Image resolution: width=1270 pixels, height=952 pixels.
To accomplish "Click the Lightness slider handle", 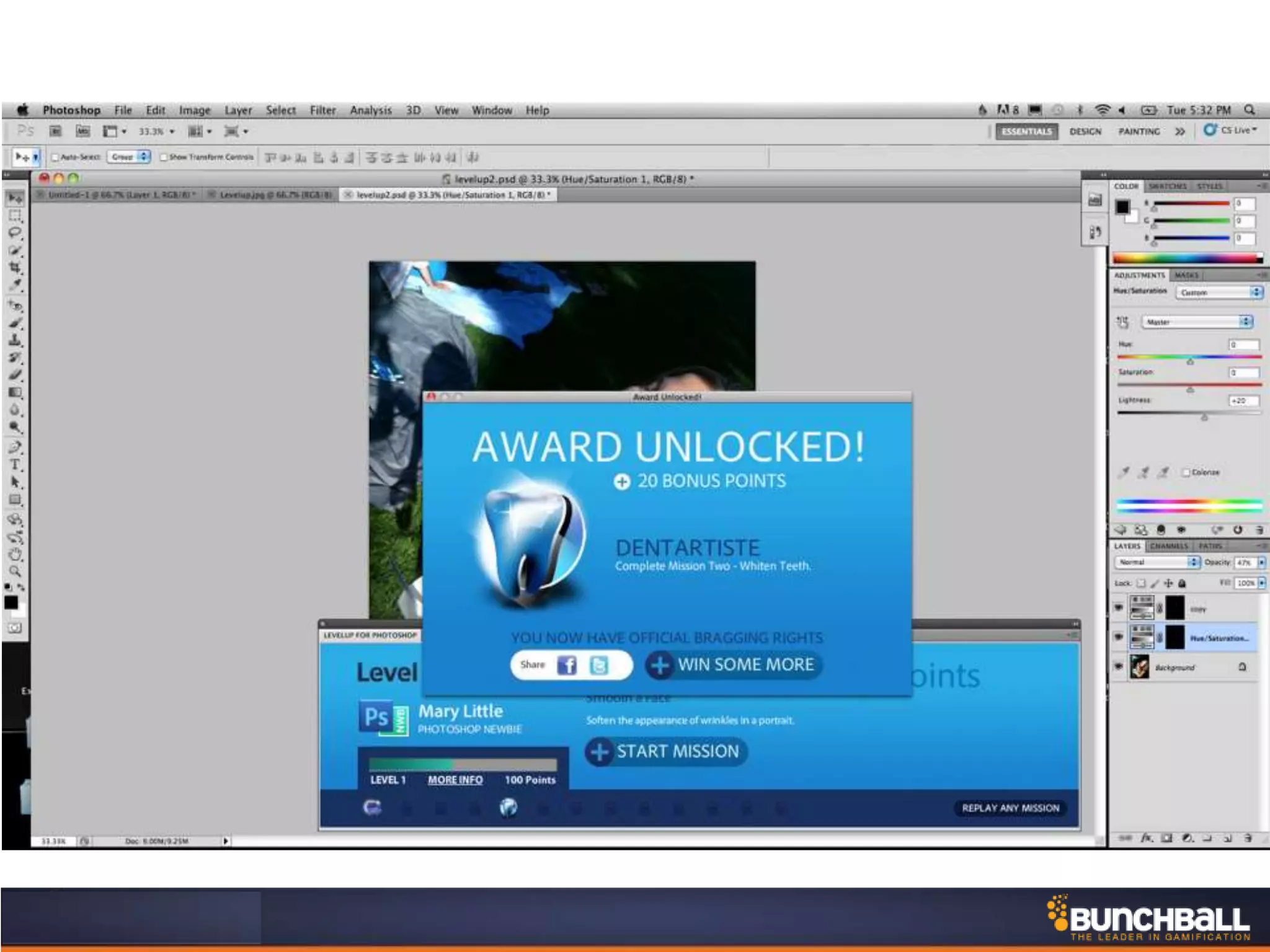I will (x=1204, y=418).
